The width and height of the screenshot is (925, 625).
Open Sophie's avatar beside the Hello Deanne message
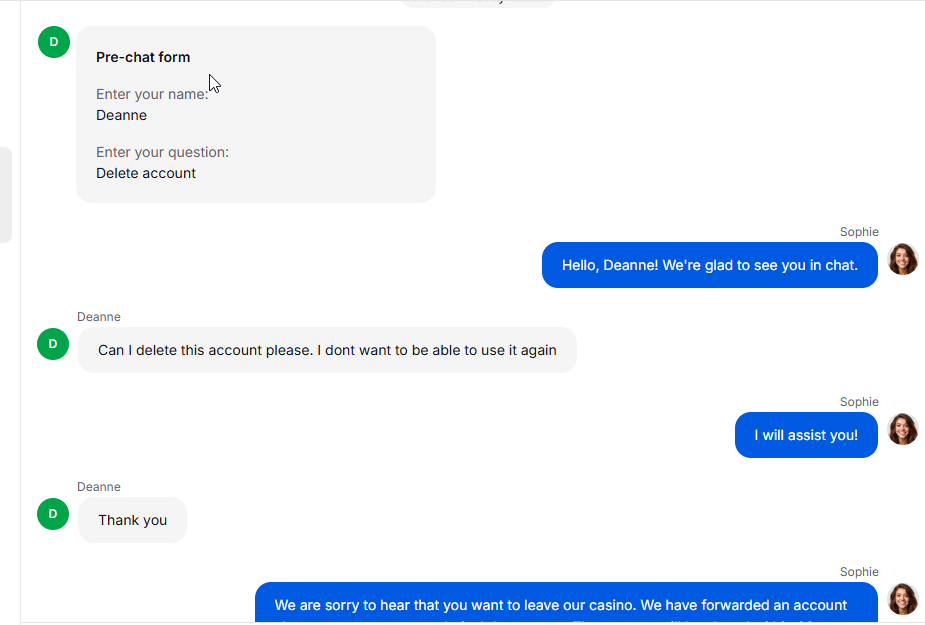tap(903, 259)
